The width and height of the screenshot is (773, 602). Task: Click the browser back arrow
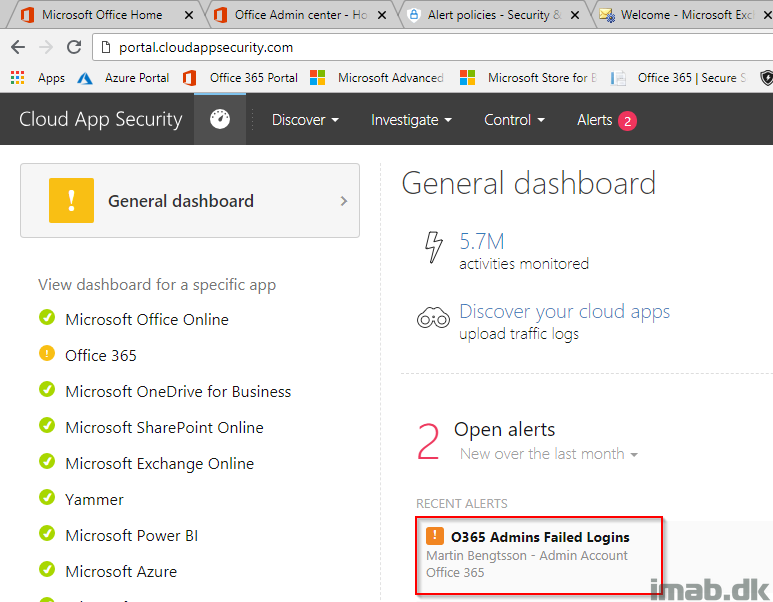point(18,47)
